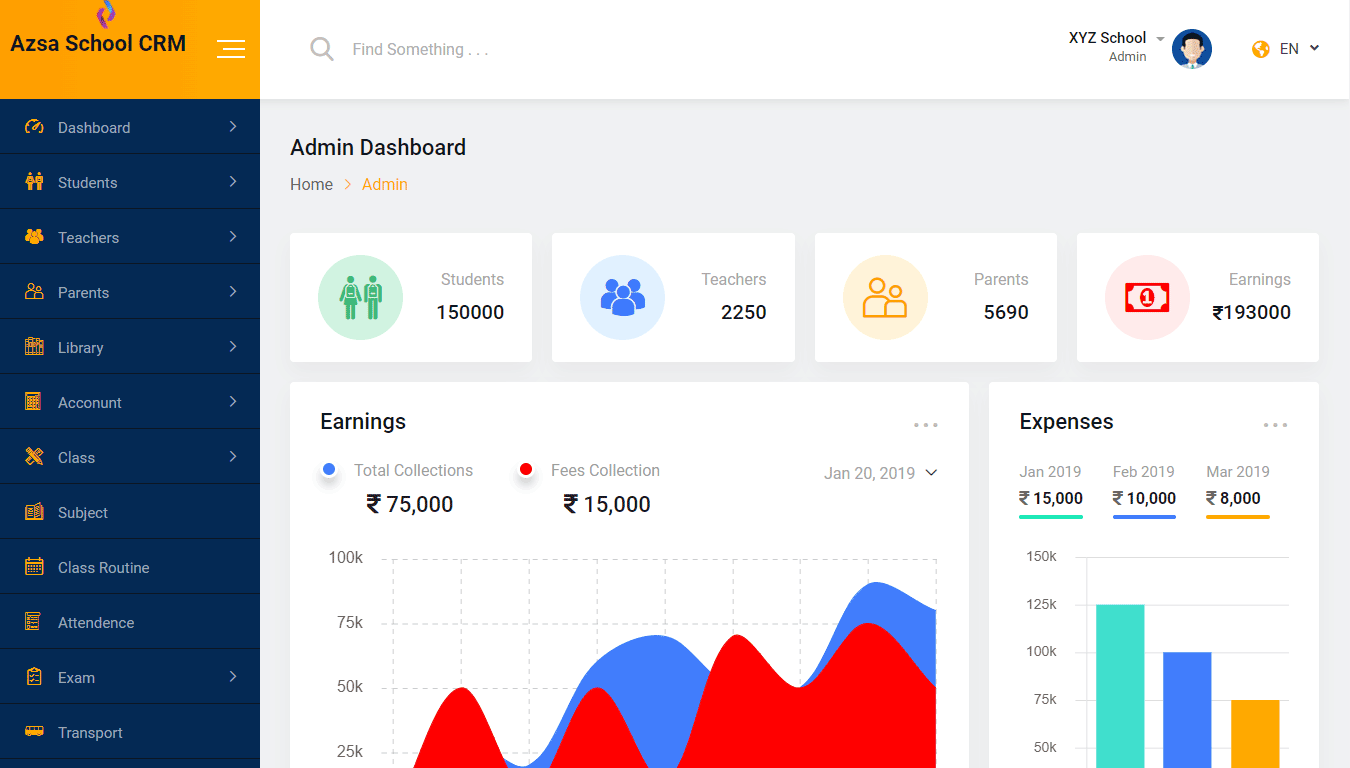Open the Earnings card three-dot menu
The image size is (1350, 768).
[925, 425]
